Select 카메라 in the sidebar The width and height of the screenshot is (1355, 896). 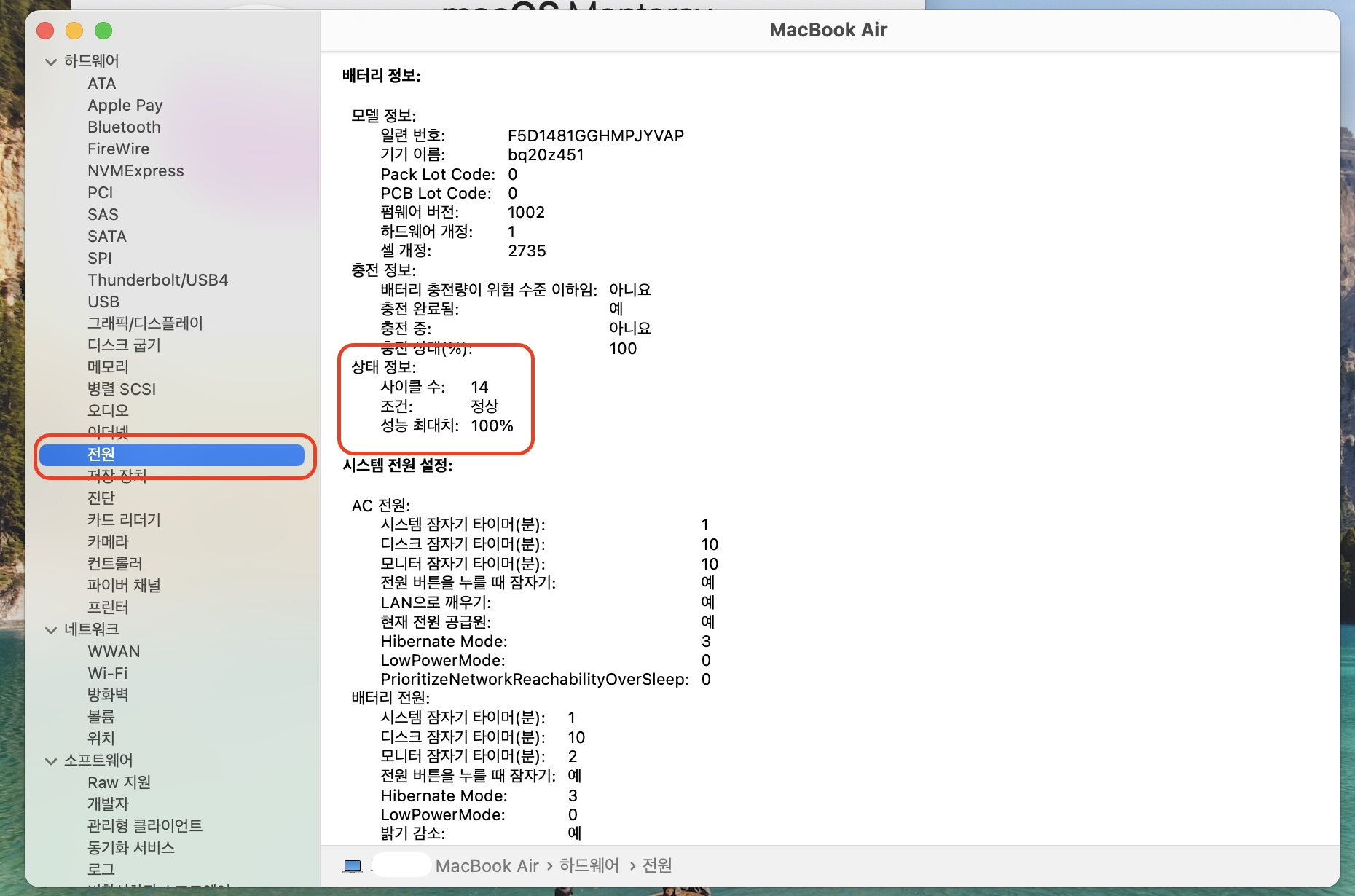[108, 541]
